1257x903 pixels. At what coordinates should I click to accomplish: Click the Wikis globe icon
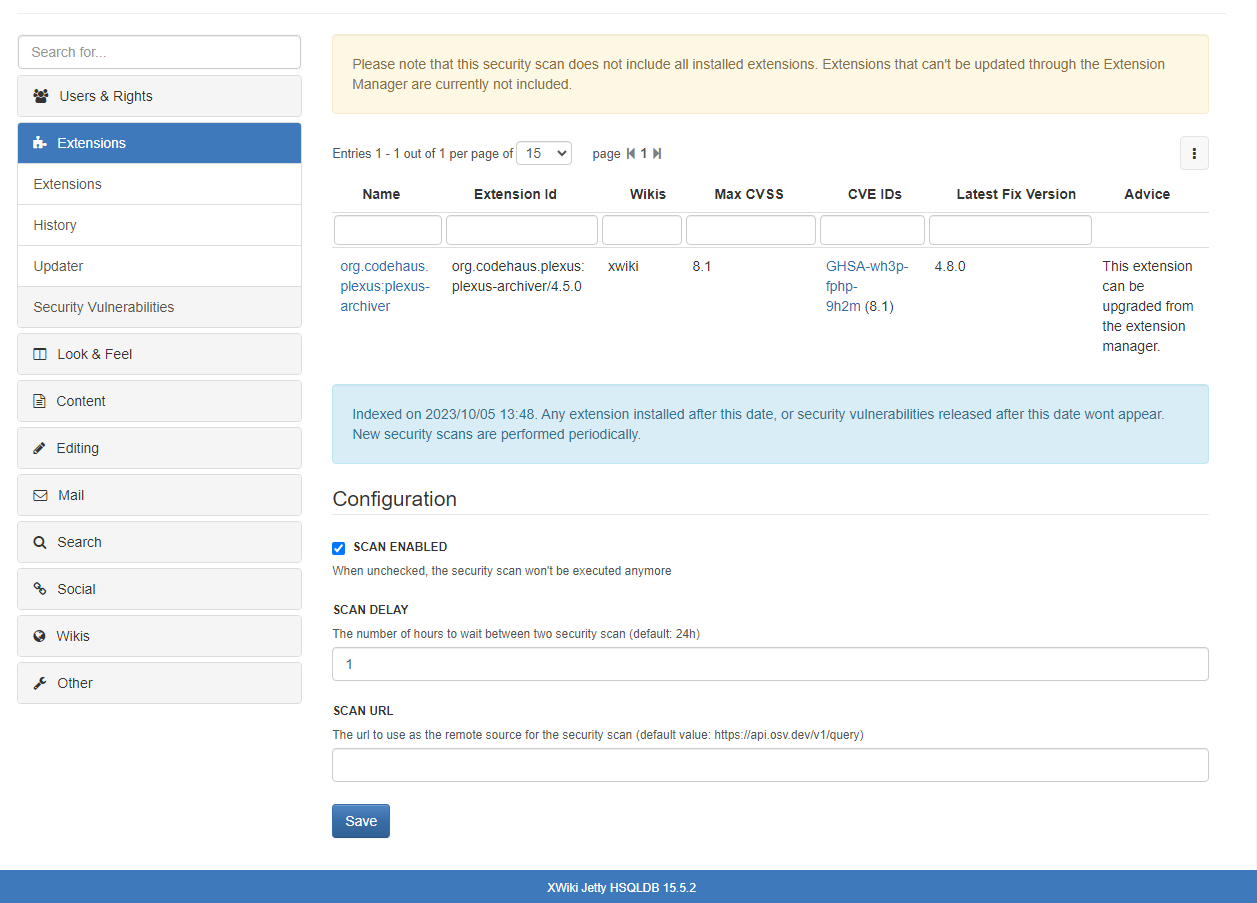point(40,636)
